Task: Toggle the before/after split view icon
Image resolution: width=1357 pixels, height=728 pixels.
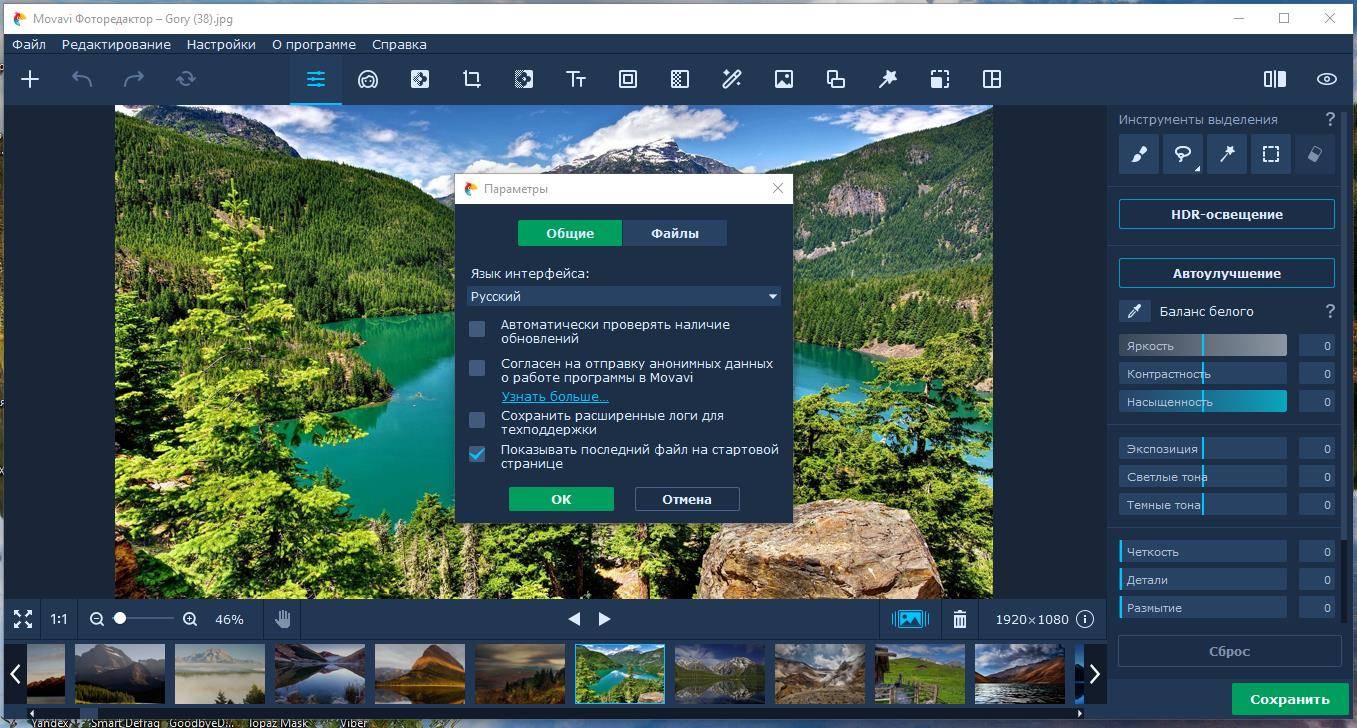Action: pyautogui.click(x=1275, y=79)
